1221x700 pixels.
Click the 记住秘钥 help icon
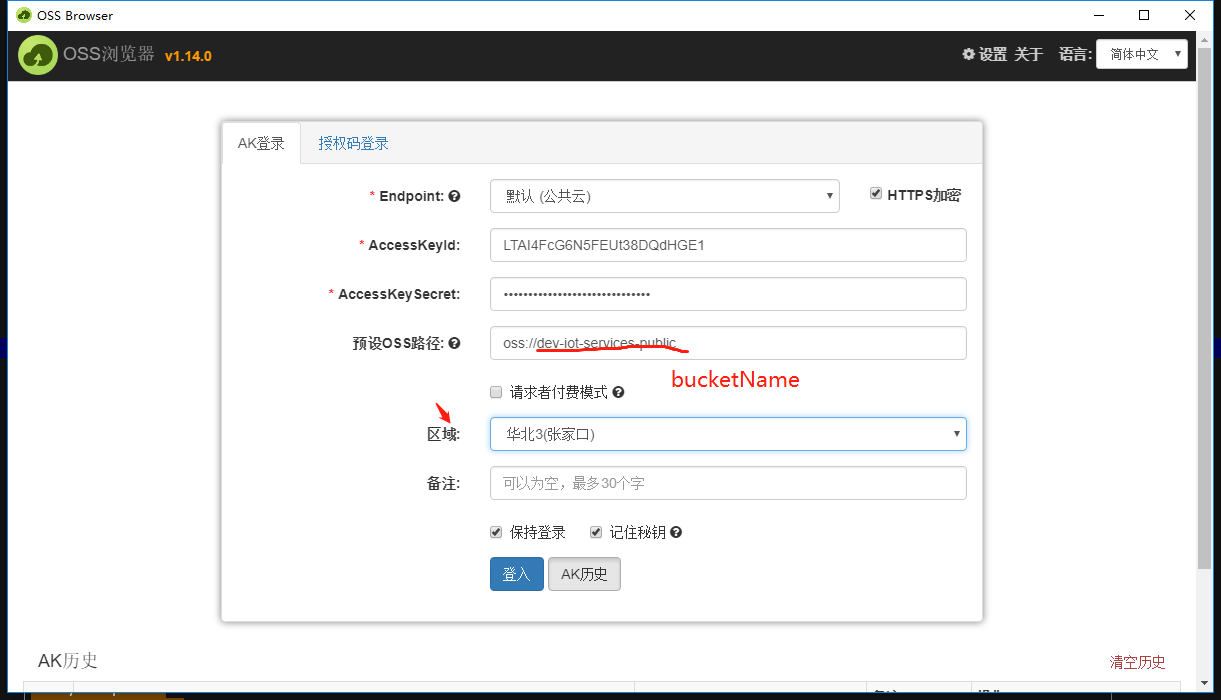(x=676, y=533)
